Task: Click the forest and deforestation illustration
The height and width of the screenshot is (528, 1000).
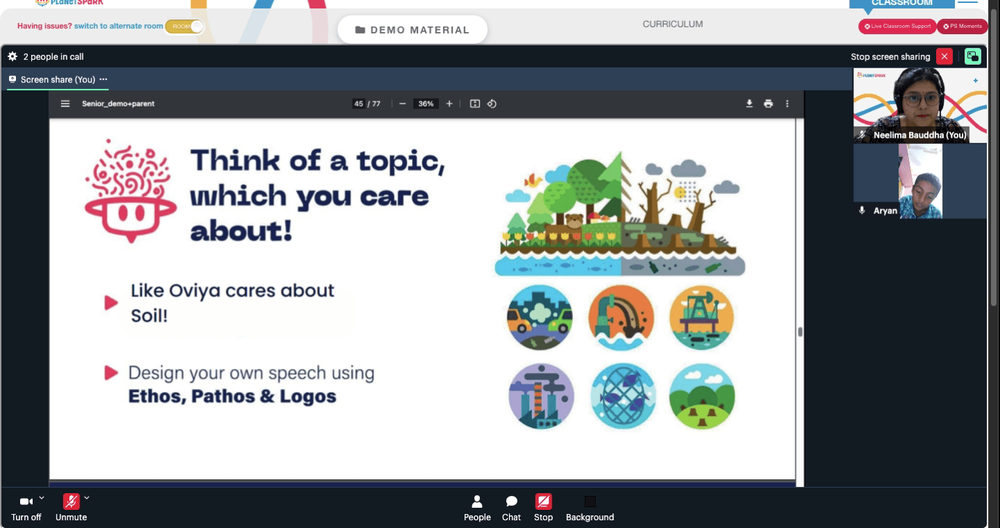Action: [619, 213]
